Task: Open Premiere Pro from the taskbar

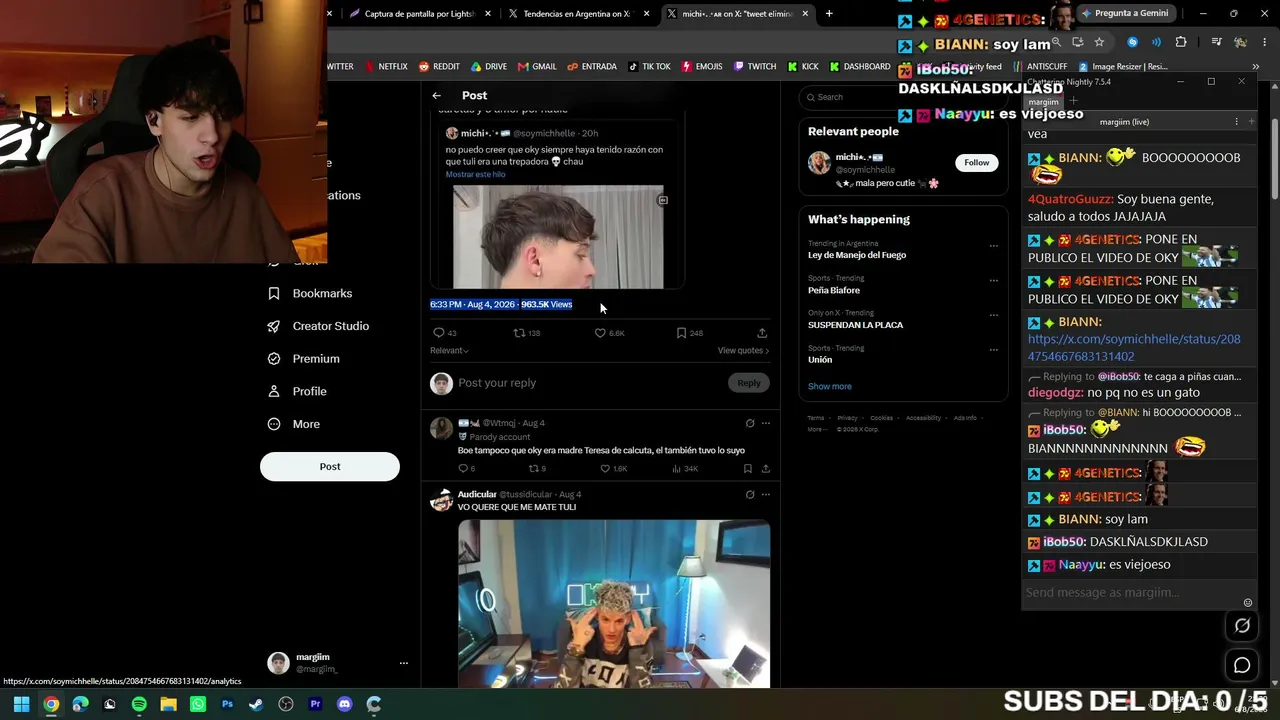Action: tap(315, 704)
